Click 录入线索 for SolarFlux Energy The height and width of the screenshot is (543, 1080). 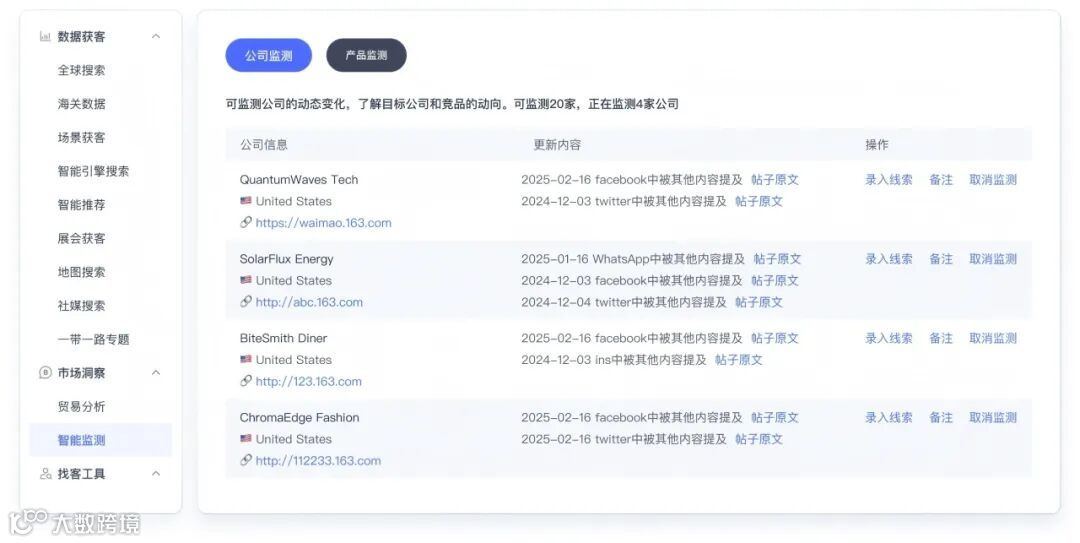889,259
